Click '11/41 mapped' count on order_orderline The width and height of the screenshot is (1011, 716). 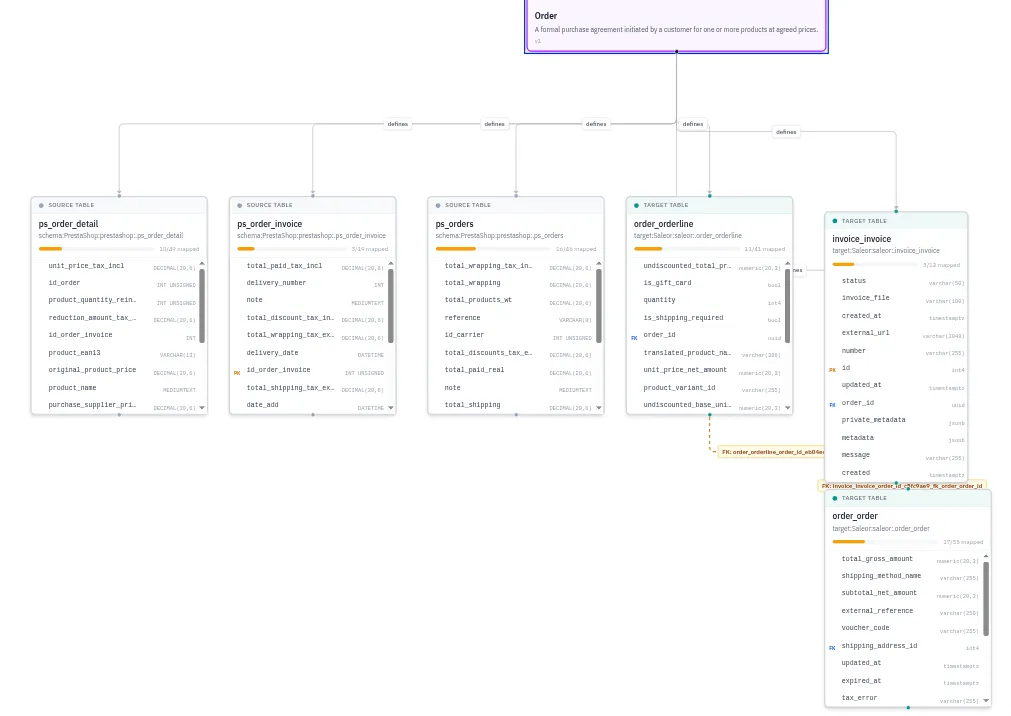[765, 250]
